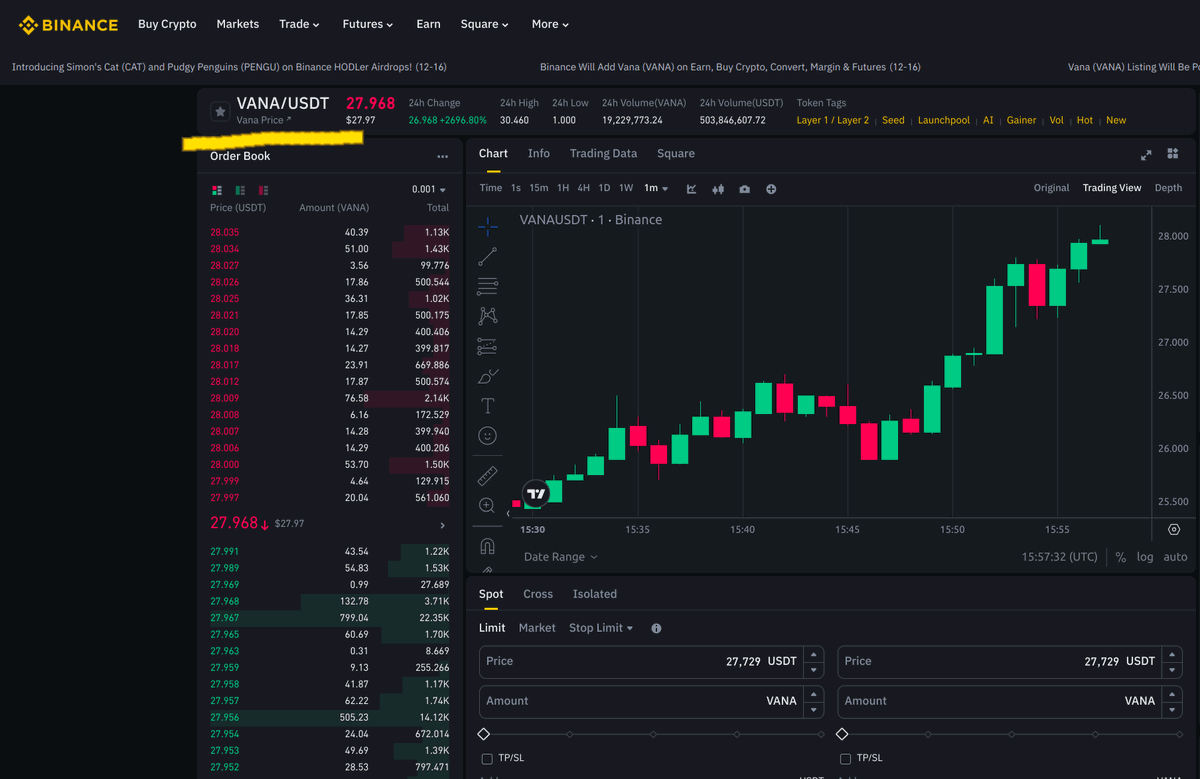Open the emoji icons tool

click(487, 436)
